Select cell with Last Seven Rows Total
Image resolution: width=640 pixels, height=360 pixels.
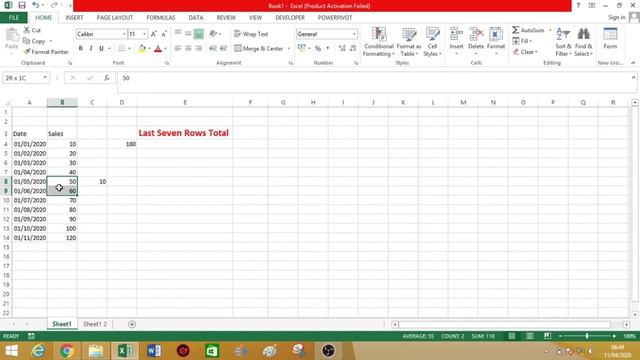point(184,133)
